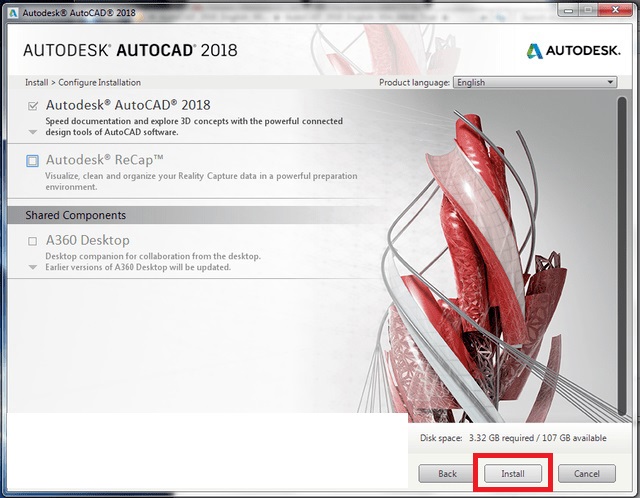The height and width of the screenshot is (498, 640).
Task: Click the AutoCAD title bar app icon
Action: pyautogui.click(x=13, y=13)
